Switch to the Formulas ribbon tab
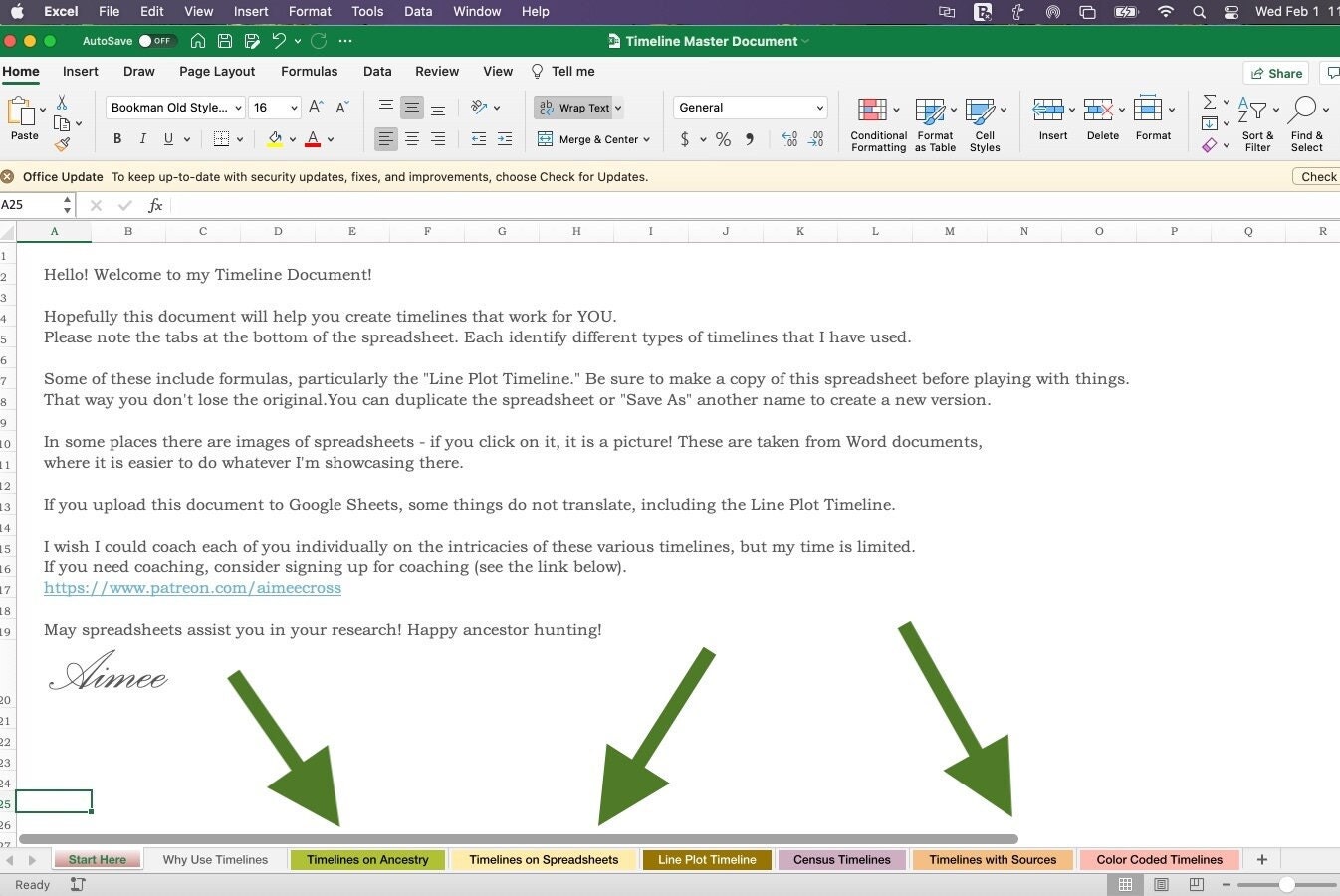Image resolution: width=1340 pixels, height=896 pixels. pyautogui.click(x=309, y=71)
